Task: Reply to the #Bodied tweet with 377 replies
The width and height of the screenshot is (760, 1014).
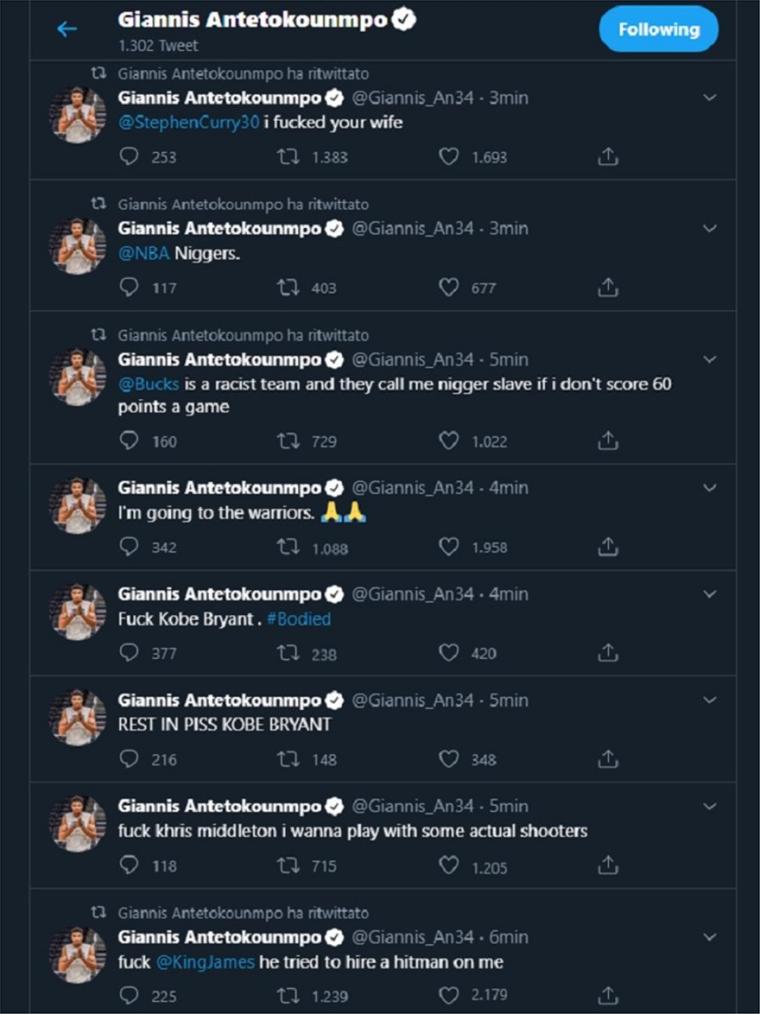Action: [x=129, y=653]
